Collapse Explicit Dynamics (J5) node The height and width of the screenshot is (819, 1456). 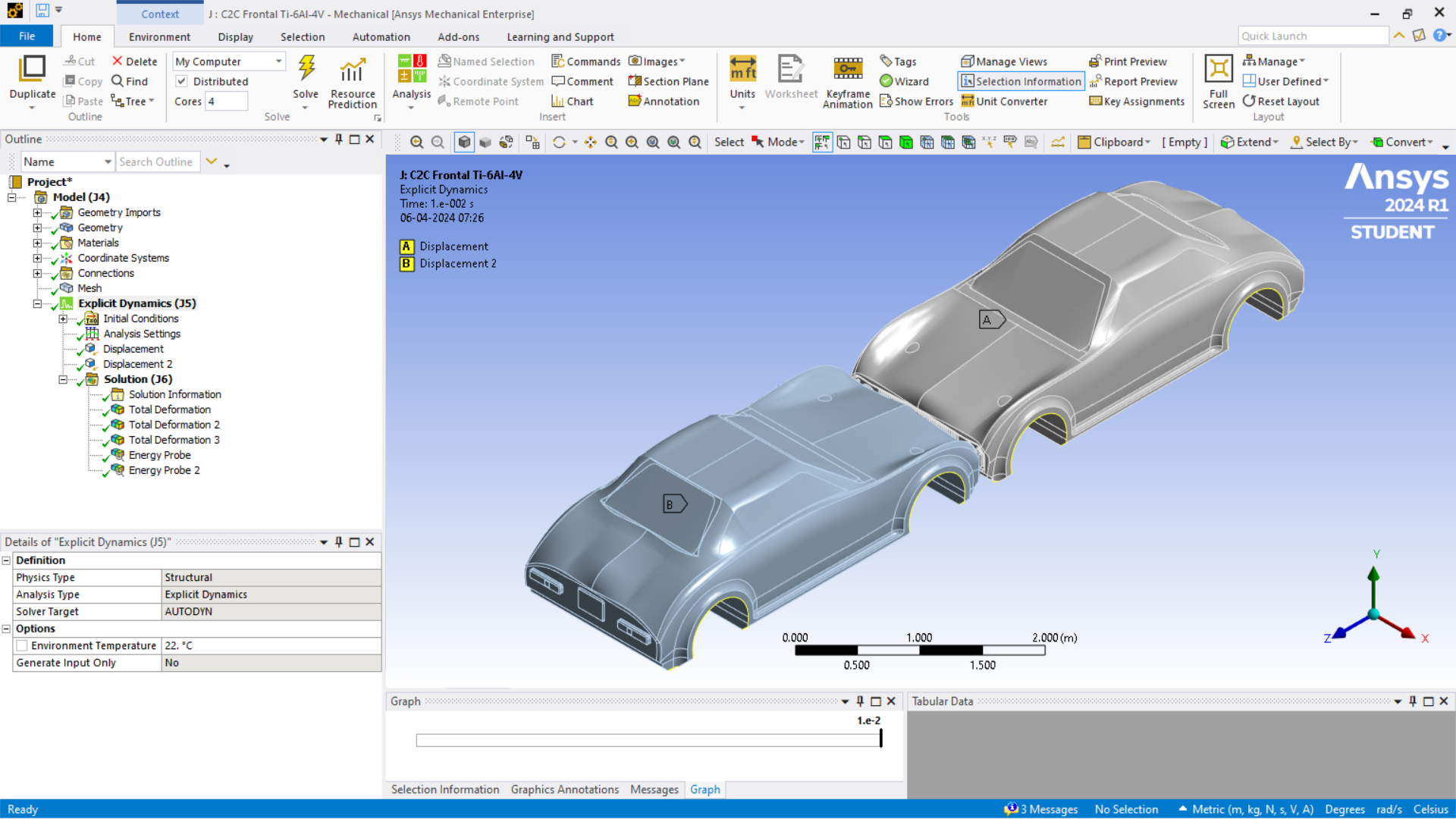pyautogui.click(x=37, y=303)
